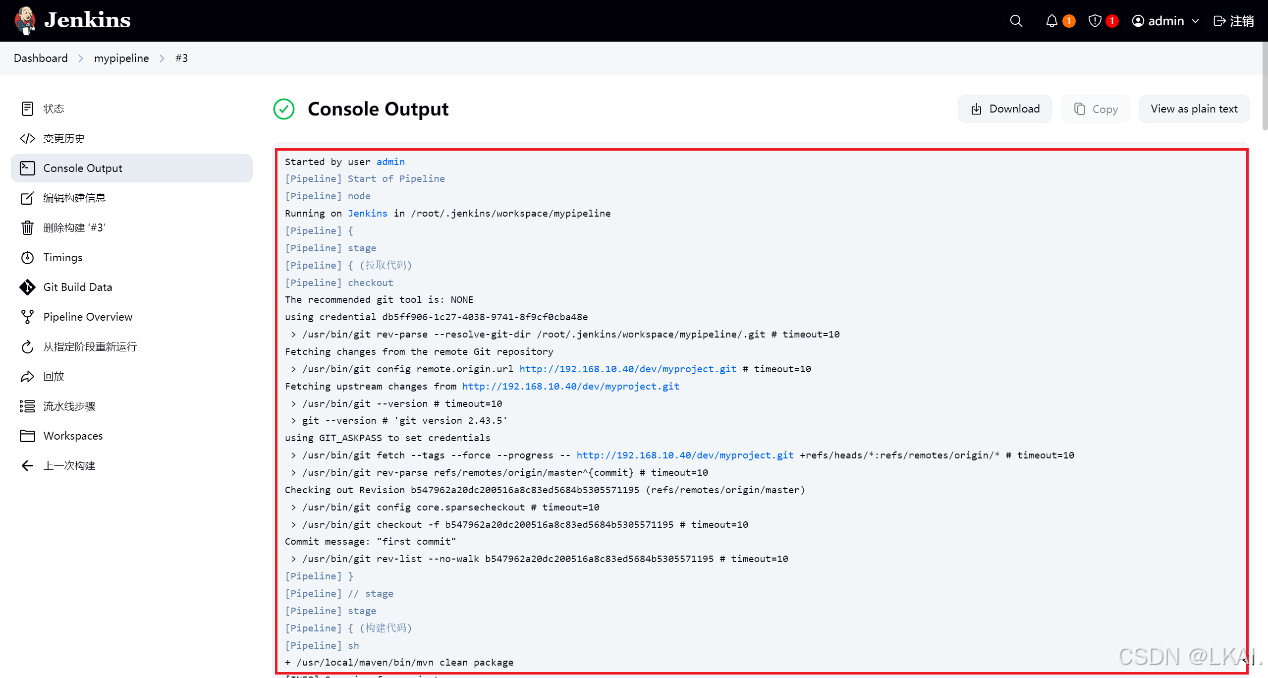Image resolution: width=1268 pixels, height=678 pixels.
Task: Open Workspaces sidebar item
Action: (x=132, y=436)
